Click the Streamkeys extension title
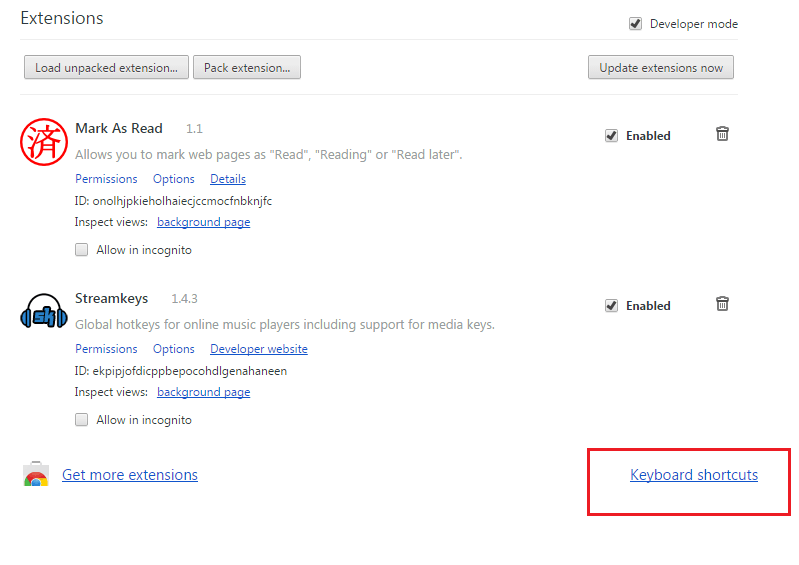This screenshot has height=565, width=799. (x=112, y=299)
